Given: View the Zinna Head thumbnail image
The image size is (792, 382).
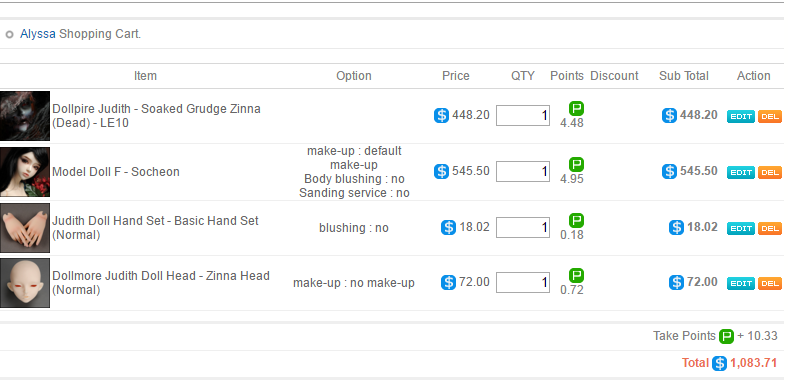Looking at the screenshot, I should (25, 283).
